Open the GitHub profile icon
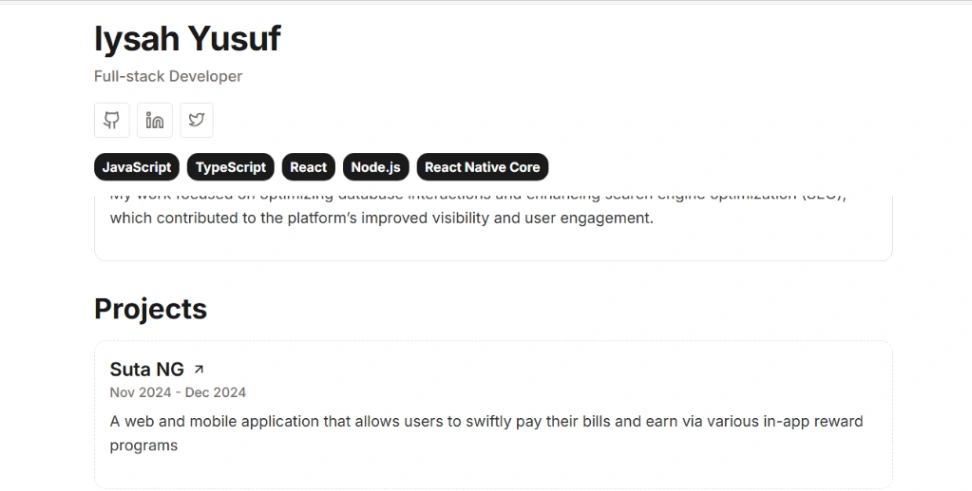Image resolution: width=972 pixels, height=491 pixels. pos(112,120)
